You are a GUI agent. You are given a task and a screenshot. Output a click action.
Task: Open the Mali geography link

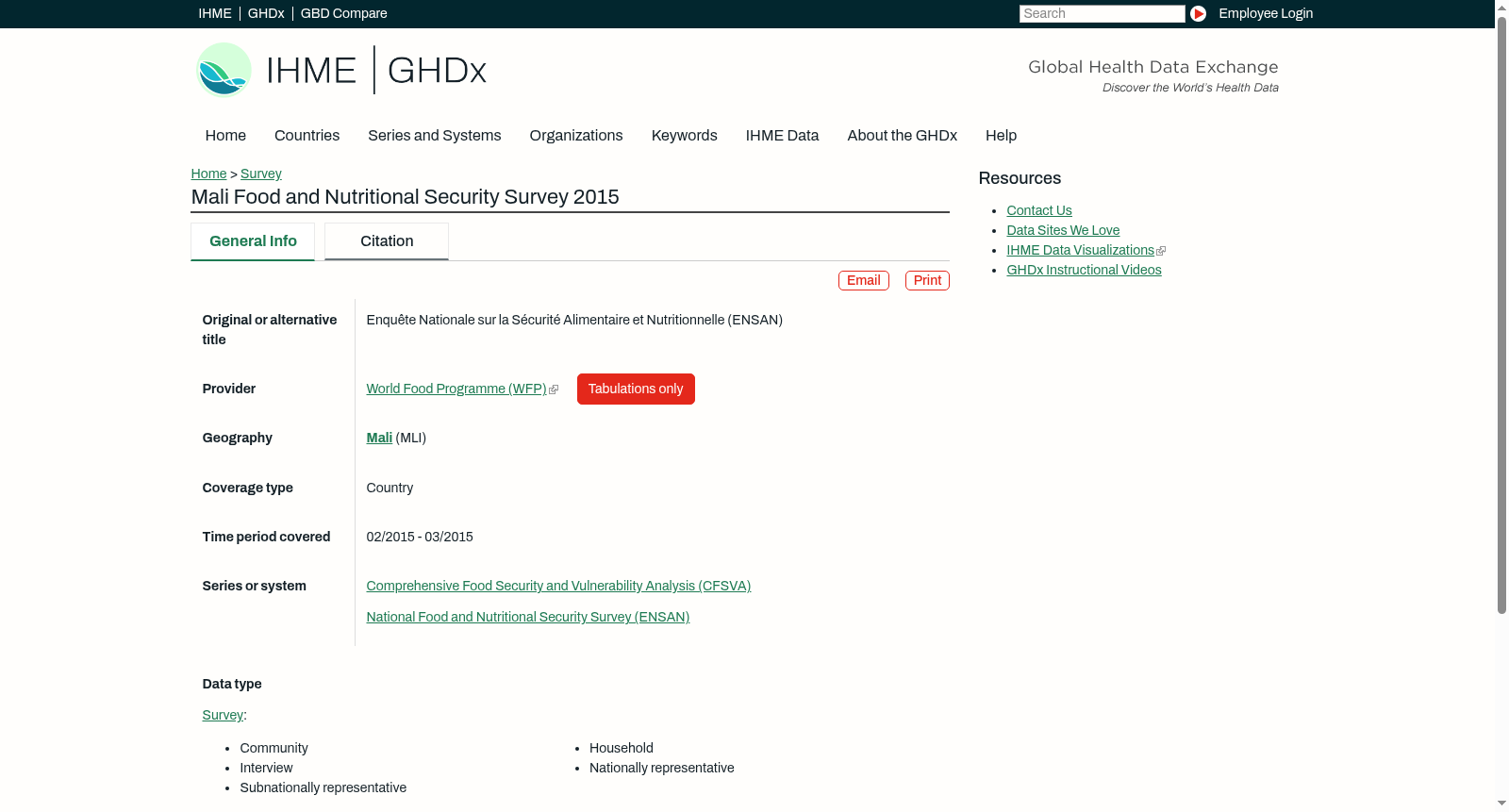coord(379,439)
